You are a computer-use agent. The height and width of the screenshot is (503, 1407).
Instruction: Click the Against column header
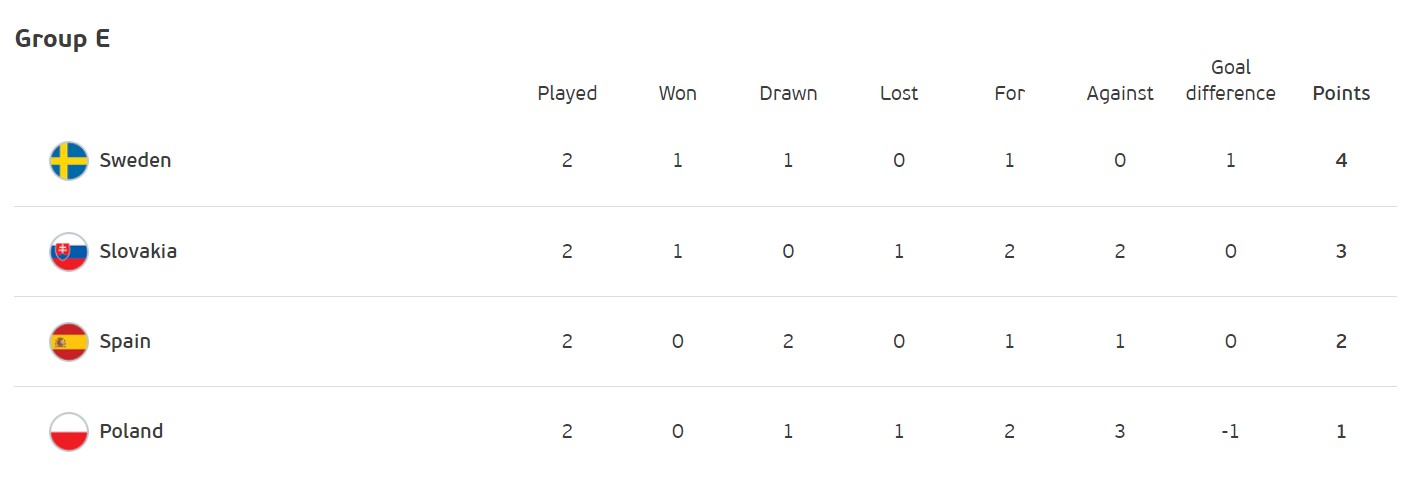click(1120, 93)
